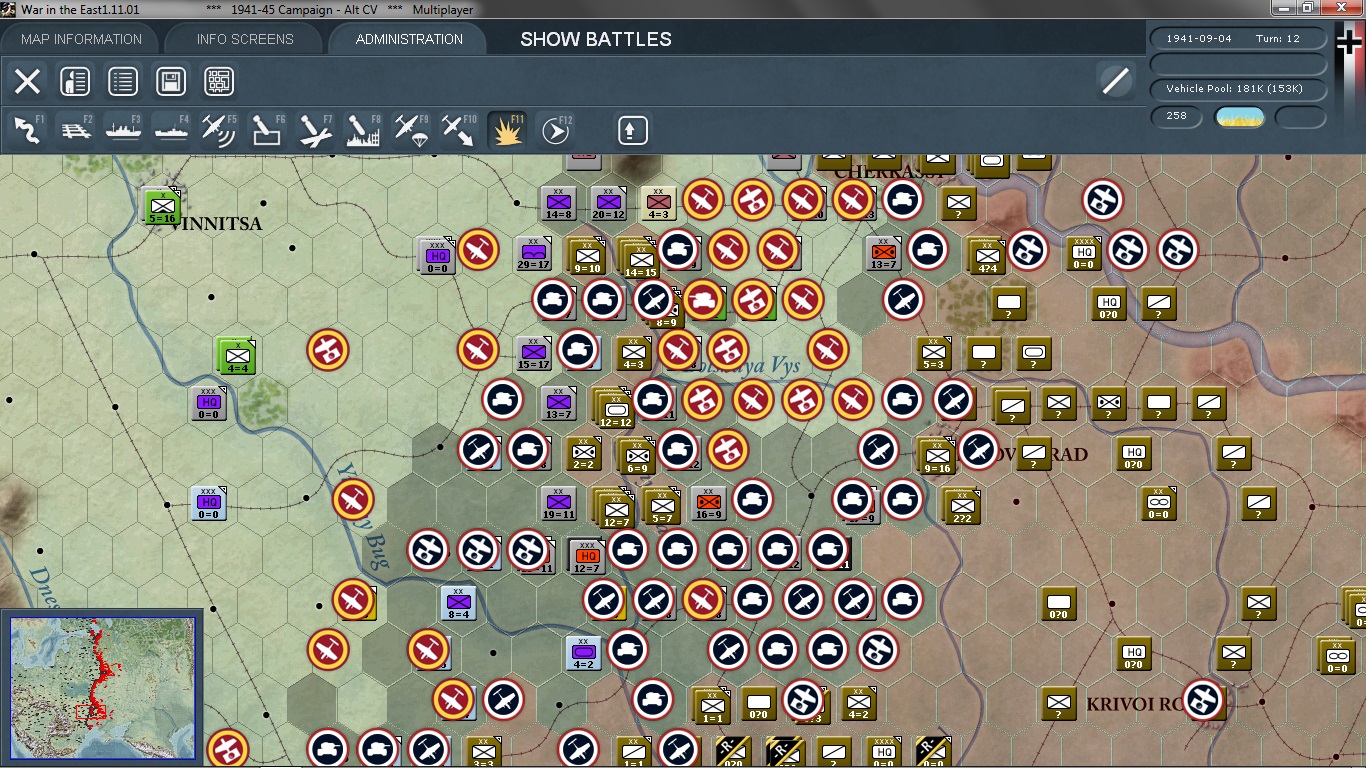Select the F10 air transfer mode icon

(459, 130)
